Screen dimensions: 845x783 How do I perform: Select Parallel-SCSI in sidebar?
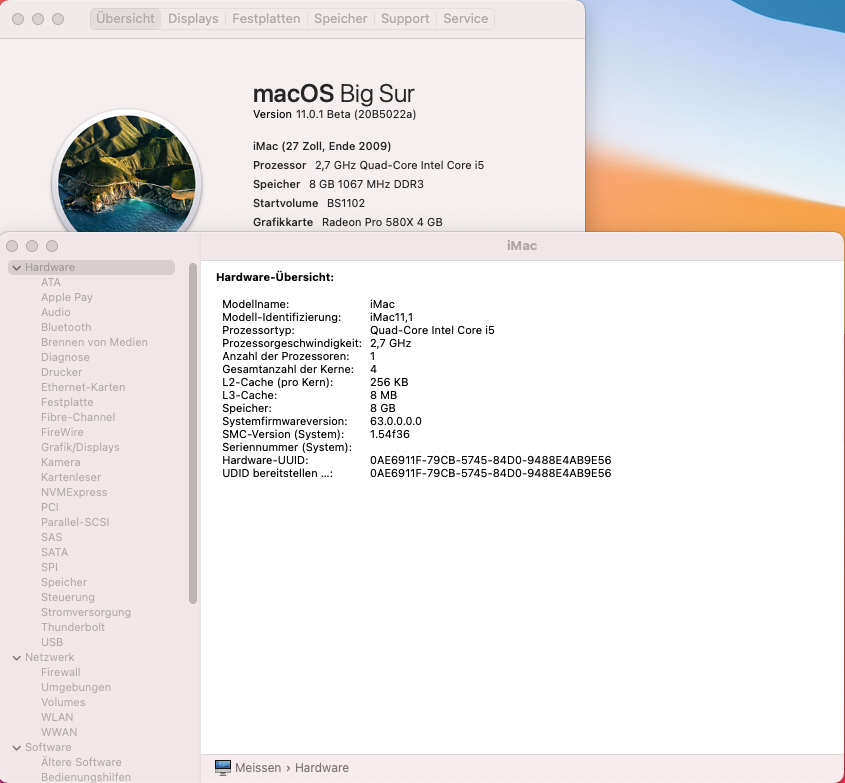[x=75, y=523]
